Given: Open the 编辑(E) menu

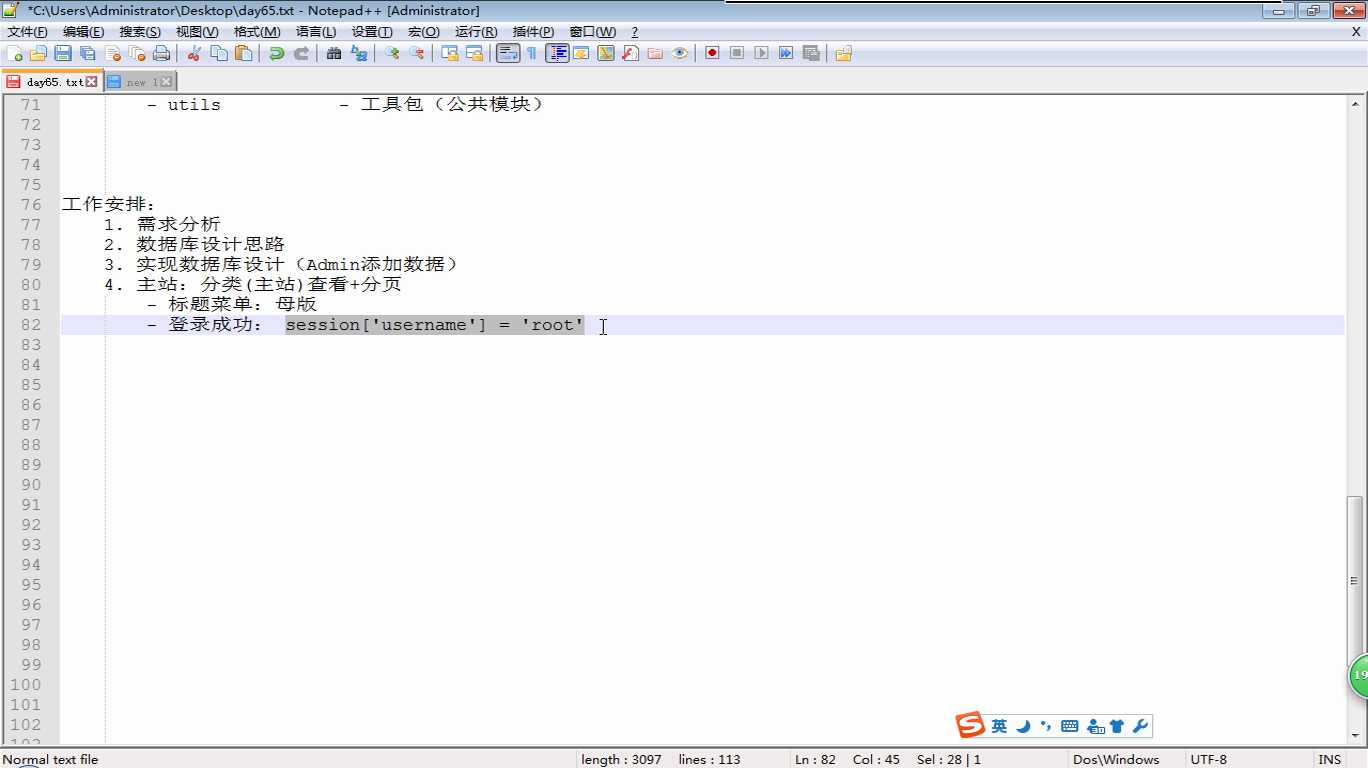Looking at the screenshot, I should (83, 32).
